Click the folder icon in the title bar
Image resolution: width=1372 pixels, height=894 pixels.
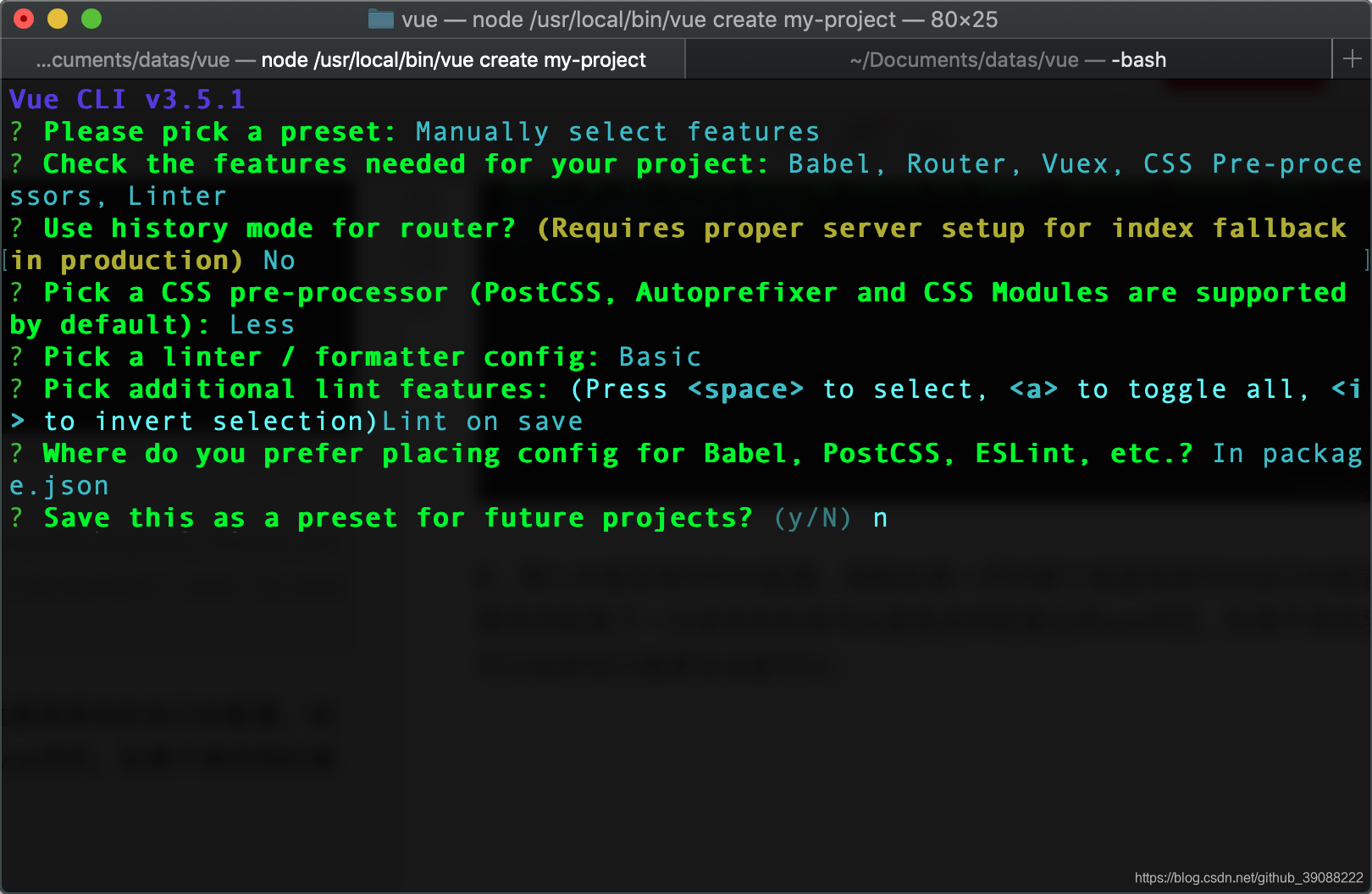pos(381,19)
